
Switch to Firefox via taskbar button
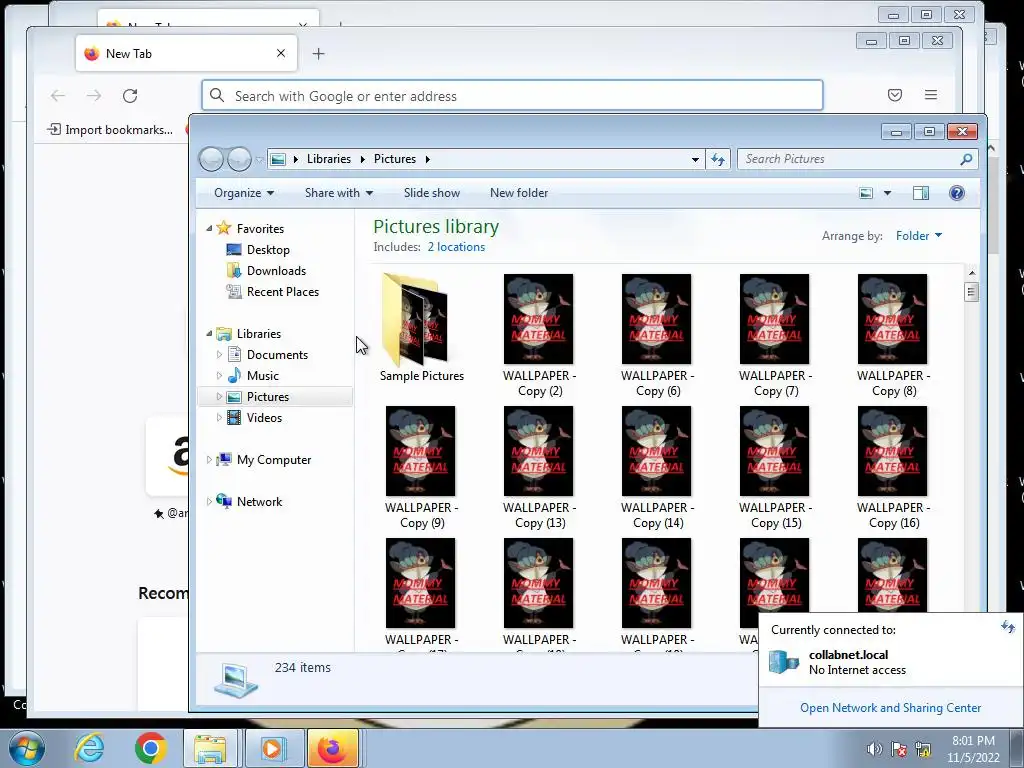pyautogui.click(x=332, y=748)
